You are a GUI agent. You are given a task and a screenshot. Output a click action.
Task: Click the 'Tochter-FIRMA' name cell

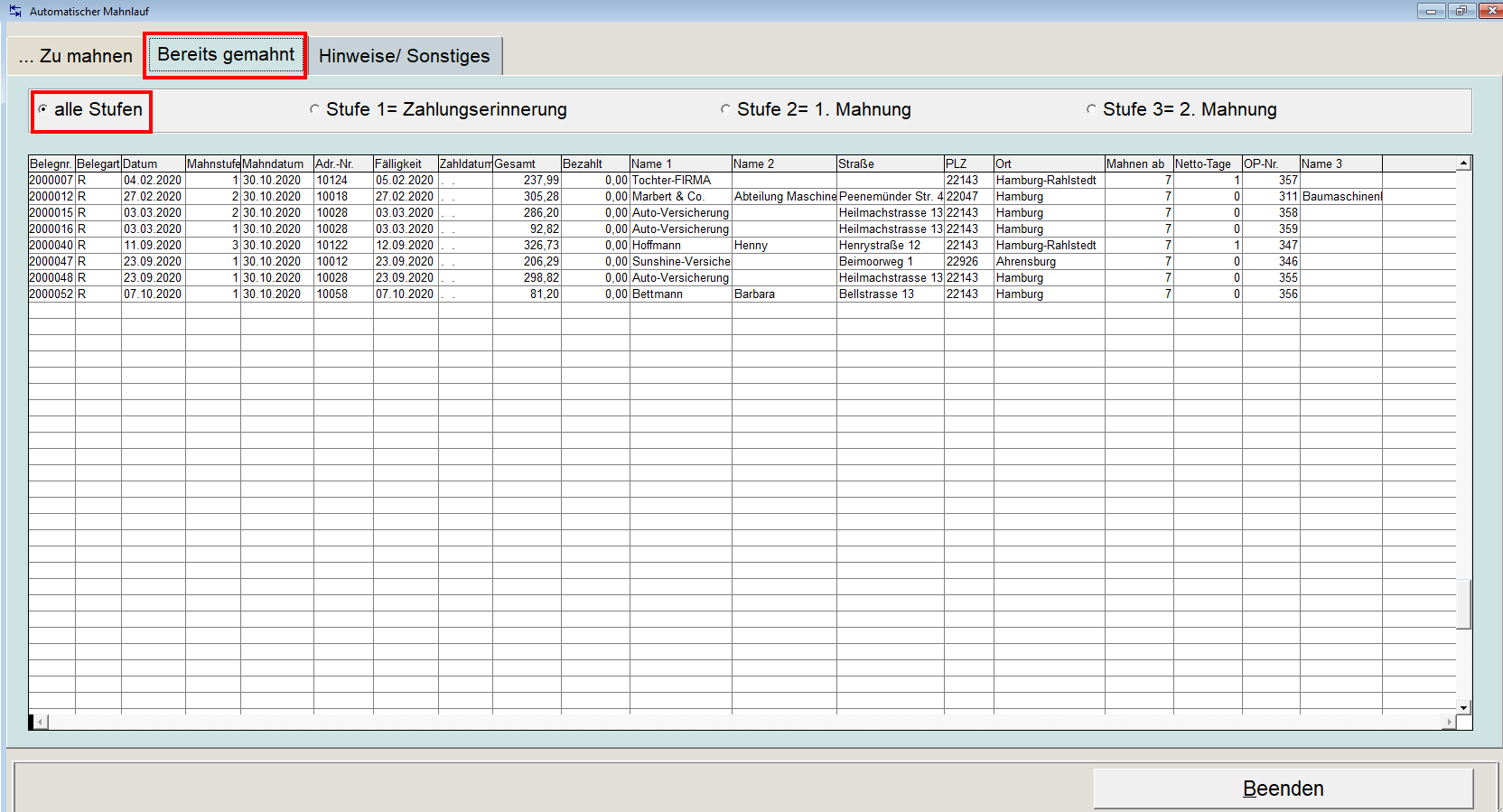point(681,181)
